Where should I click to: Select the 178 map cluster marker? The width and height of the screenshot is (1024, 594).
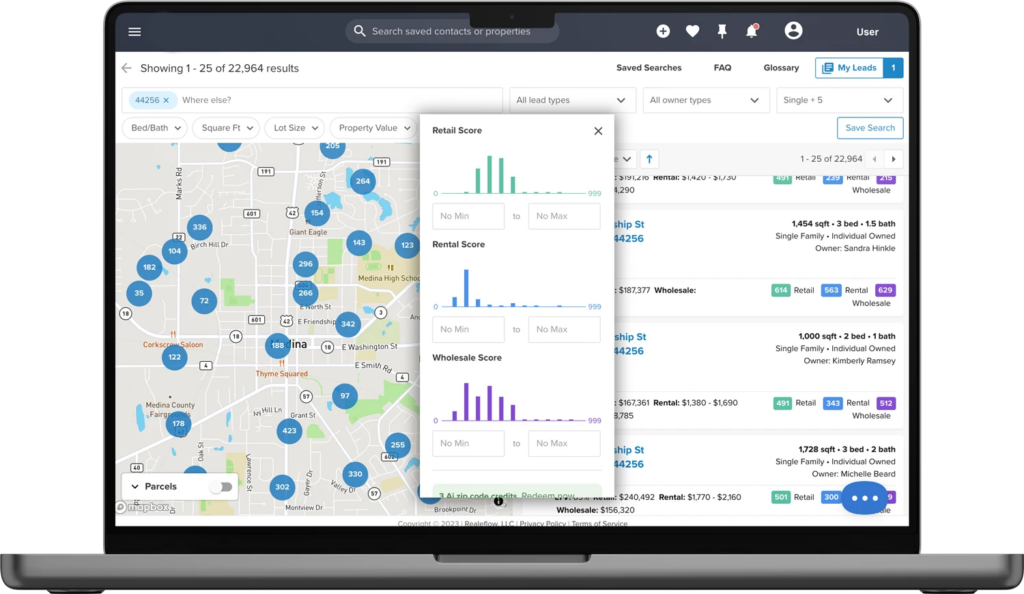178,424
